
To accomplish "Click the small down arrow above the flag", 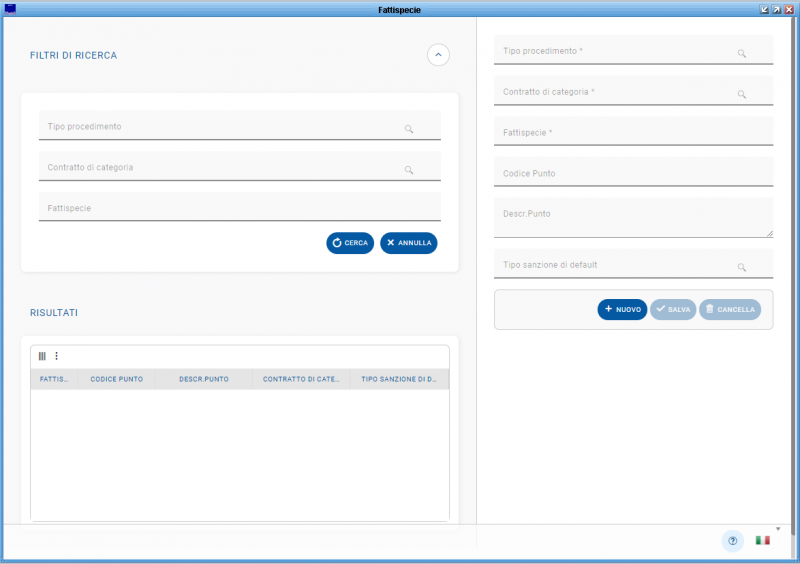I will point(778,529).
